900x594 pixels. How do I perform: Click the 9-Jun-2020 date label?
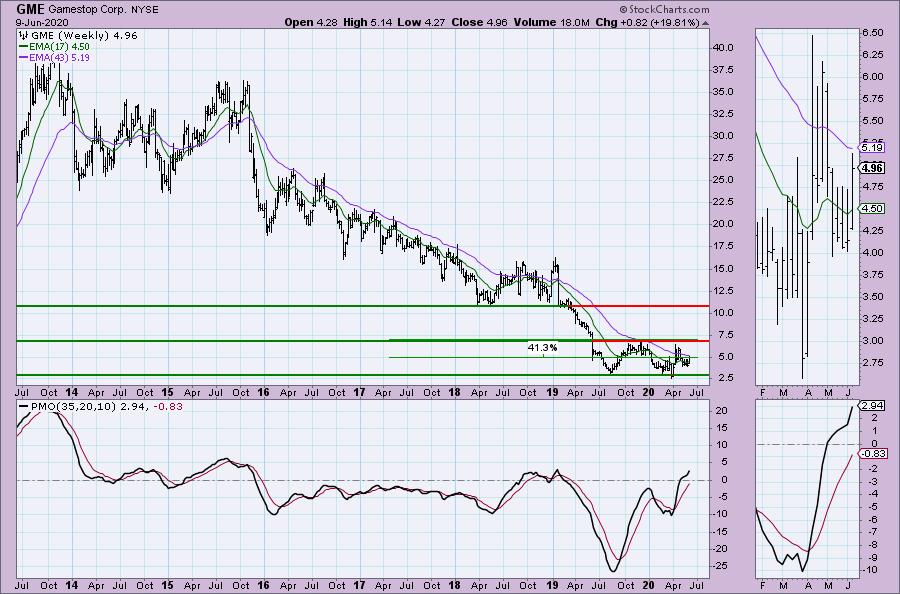click(42, 22)
